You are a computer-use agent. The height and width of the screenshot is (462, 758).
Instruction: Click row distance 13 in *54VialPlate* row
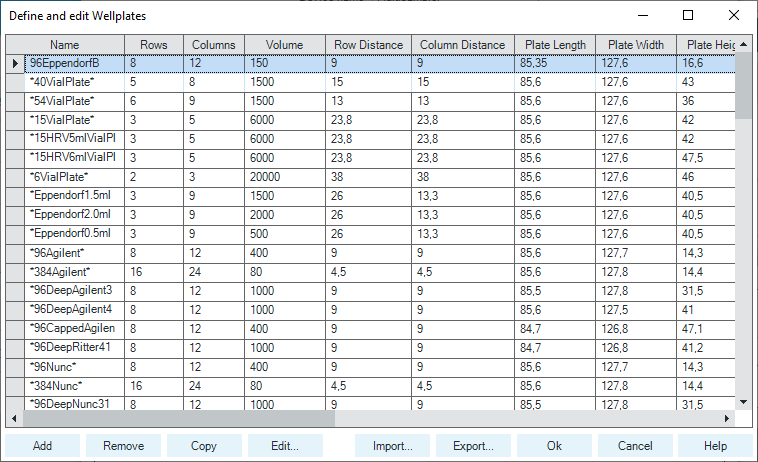[x=368, y=101]
